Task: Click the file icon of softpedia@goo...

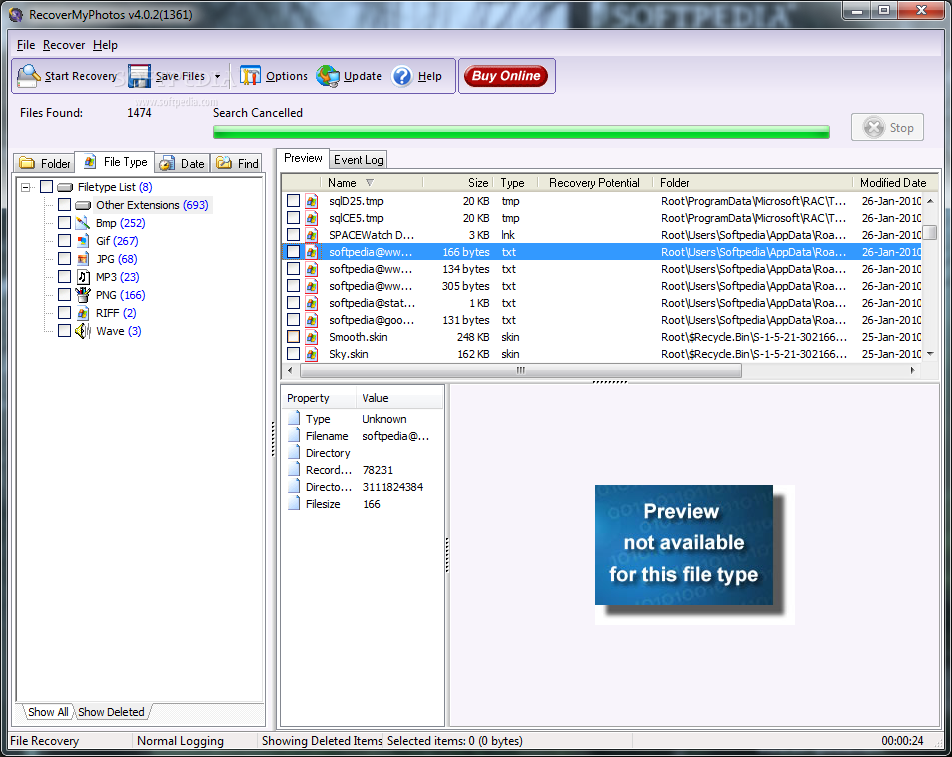Action: pyautogui.click(x=311, y=320)
